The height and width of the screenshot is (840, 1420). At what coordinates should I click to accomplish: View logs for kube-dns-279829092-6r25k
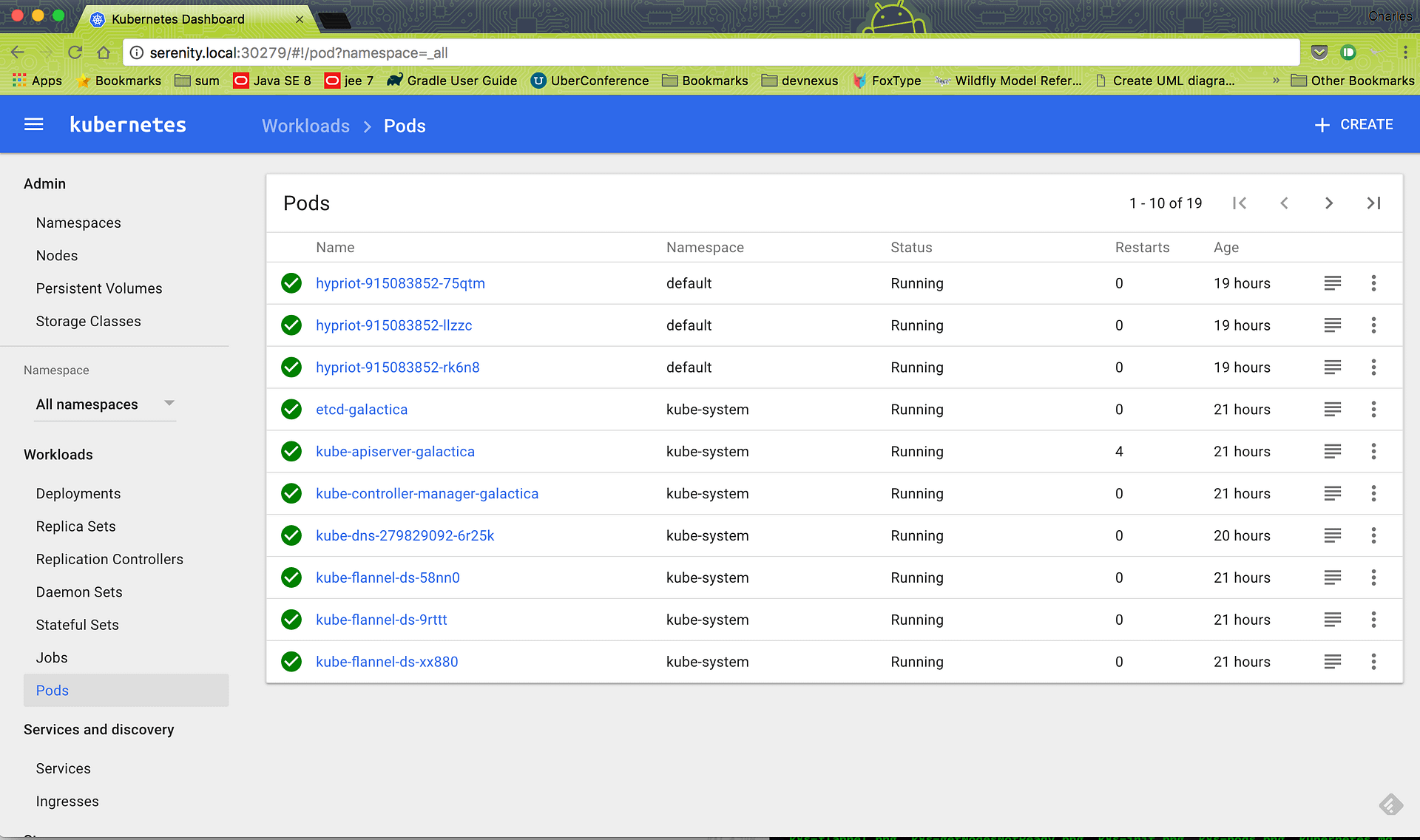click(x=1333, y=536)
